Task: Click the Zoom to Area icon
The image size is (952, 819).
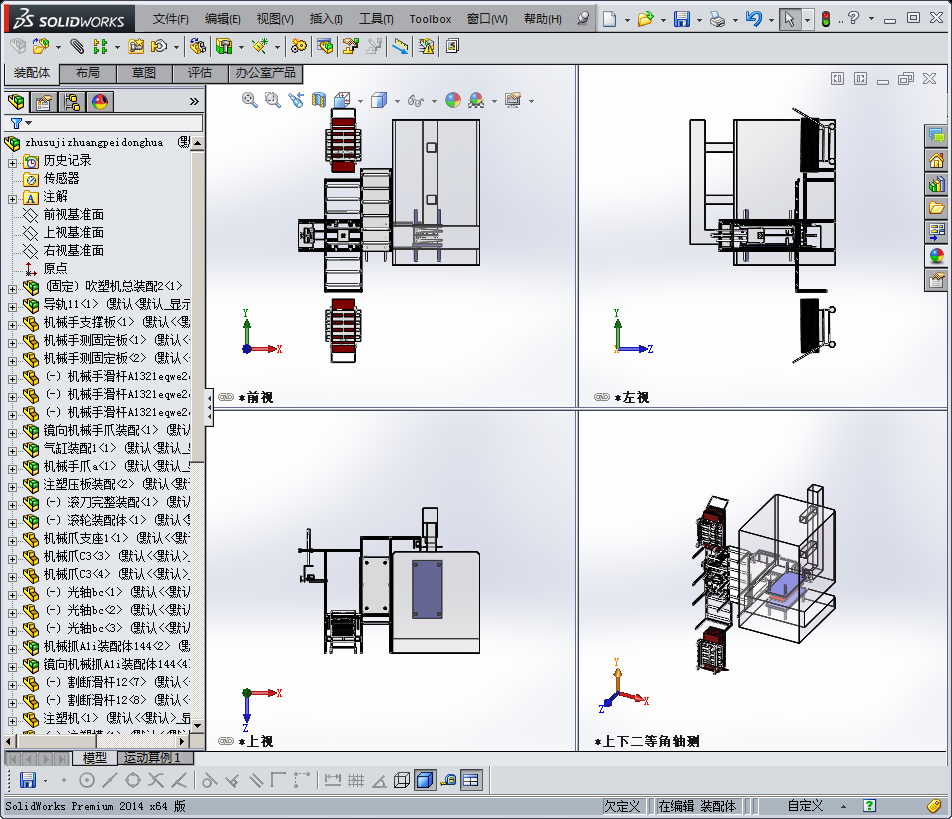Action: pos(273,100)
